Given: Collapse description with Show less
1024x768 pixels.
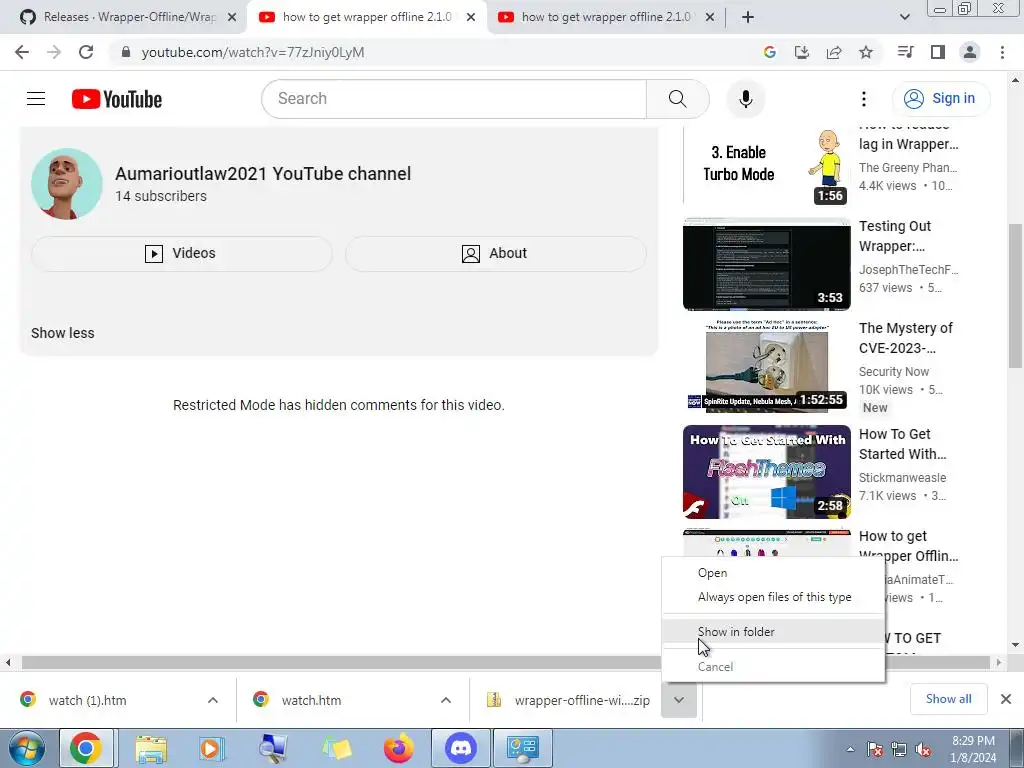Looking at the screenshot, I should 63,333.
